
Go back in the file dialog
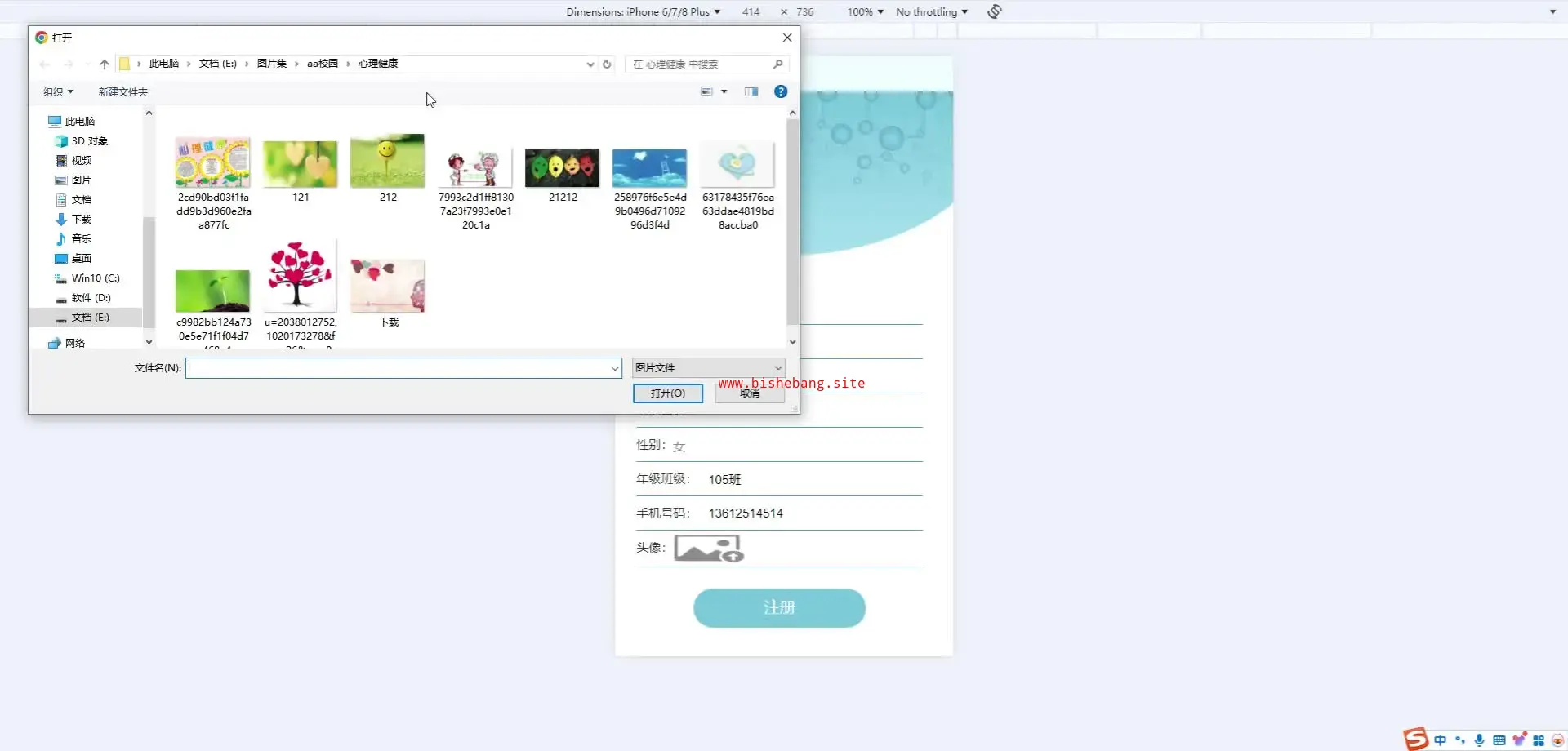[45, 64]
